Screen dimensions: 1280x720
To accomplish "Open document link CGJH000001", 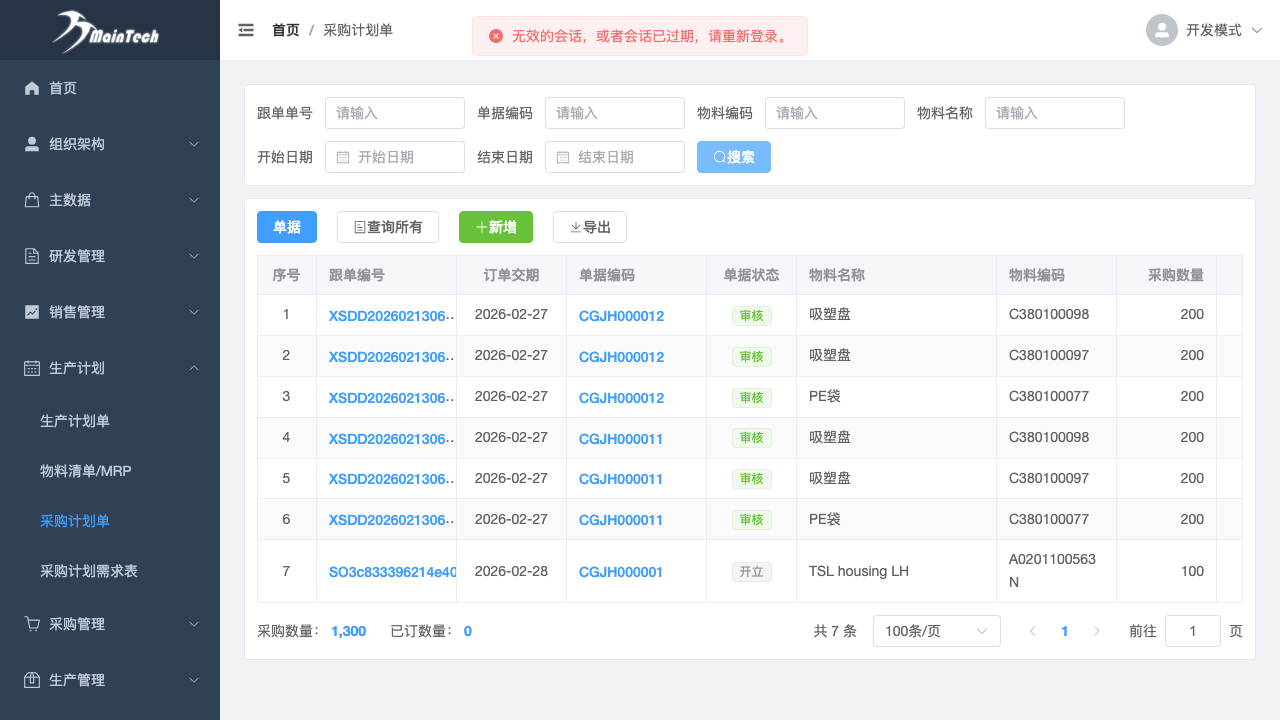I will click(x=621, y=572).
